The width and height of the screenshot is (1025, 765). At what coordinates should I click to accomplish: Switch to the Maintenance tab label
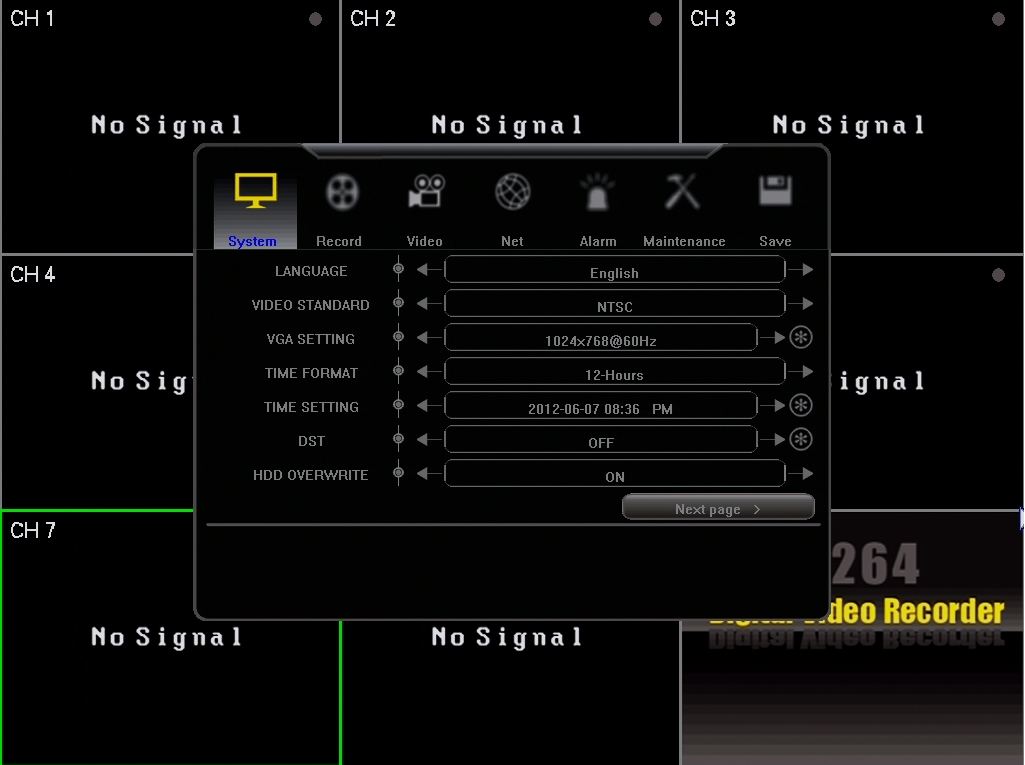684,241
